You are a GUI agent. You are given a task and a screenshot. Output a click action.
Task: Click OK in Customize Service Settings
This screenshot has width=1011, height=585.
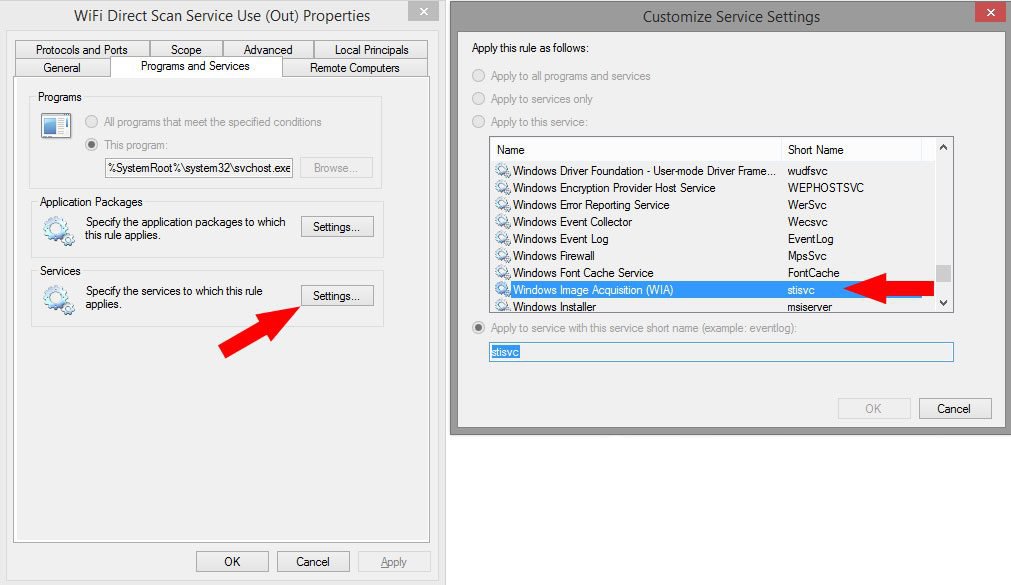click(x=874, y=408)
